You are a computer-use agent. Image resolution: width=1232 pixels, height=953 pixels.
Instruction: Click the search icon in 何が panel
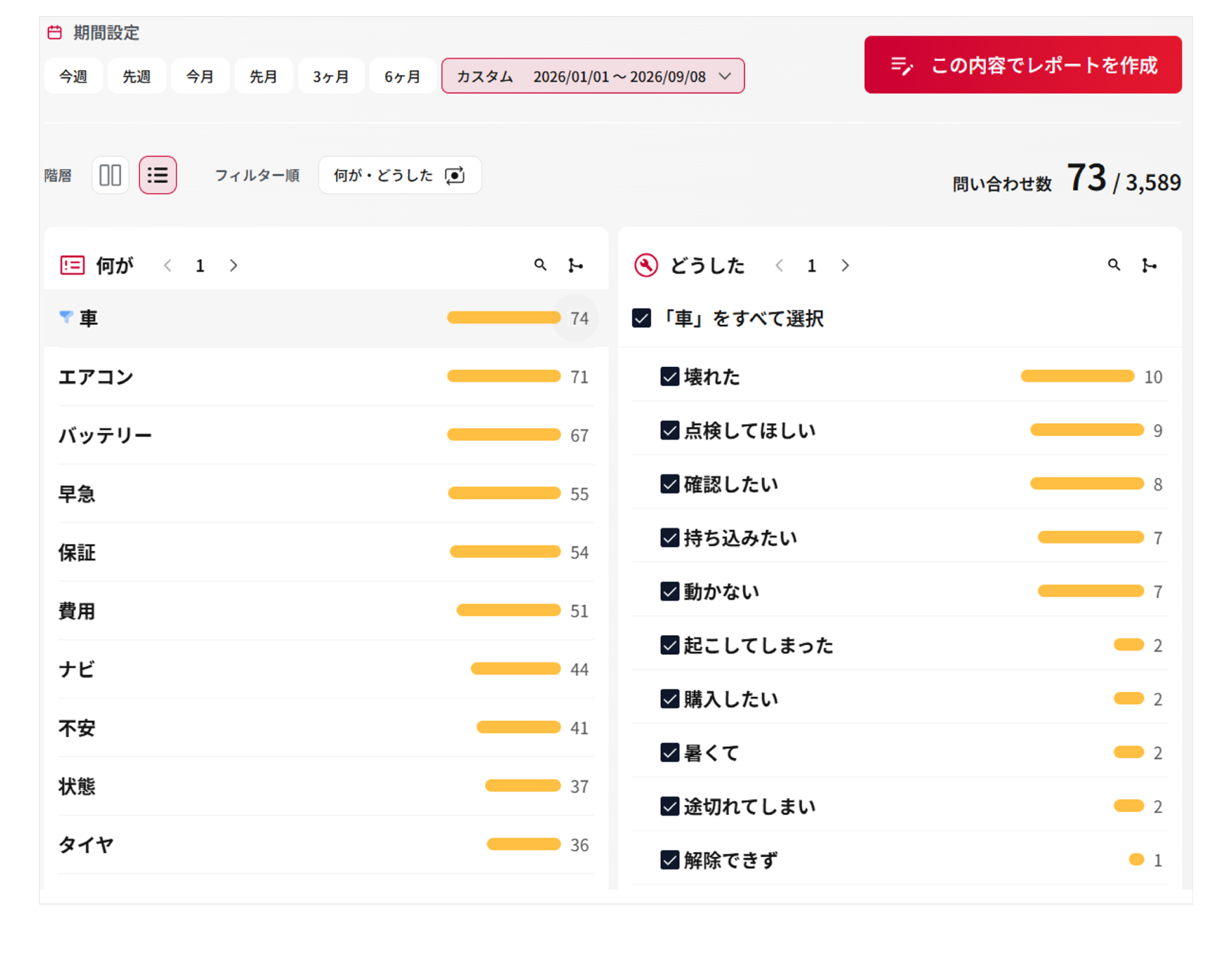coord(540,265)
